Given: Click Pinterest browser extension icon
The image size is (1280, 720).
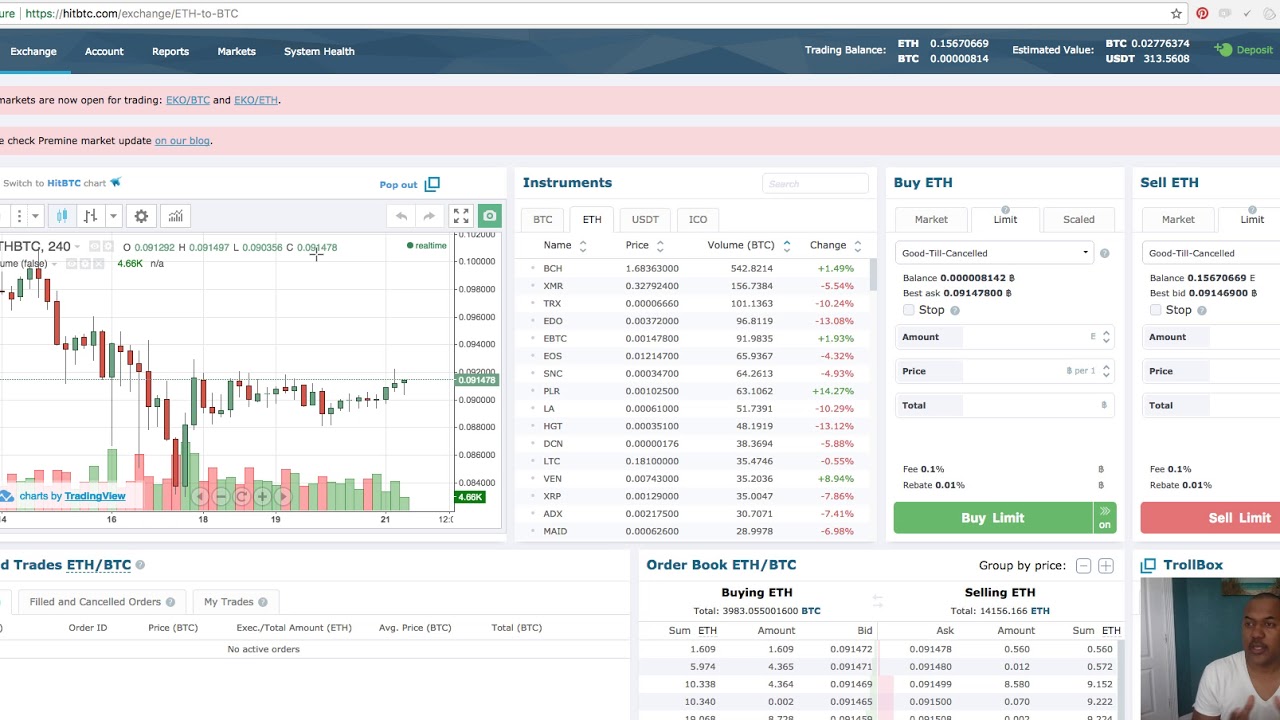Looking at the screenshot, I should click(1202, 14).
